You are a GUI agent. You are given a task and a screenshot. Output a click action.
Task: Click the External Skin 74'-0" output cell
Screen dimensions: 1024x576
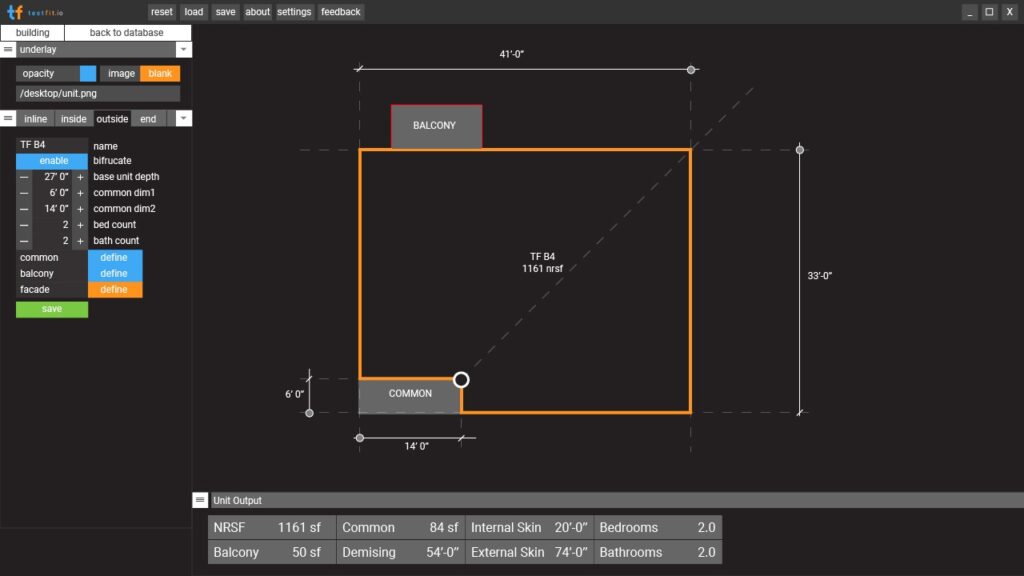[x=529, y=552]
